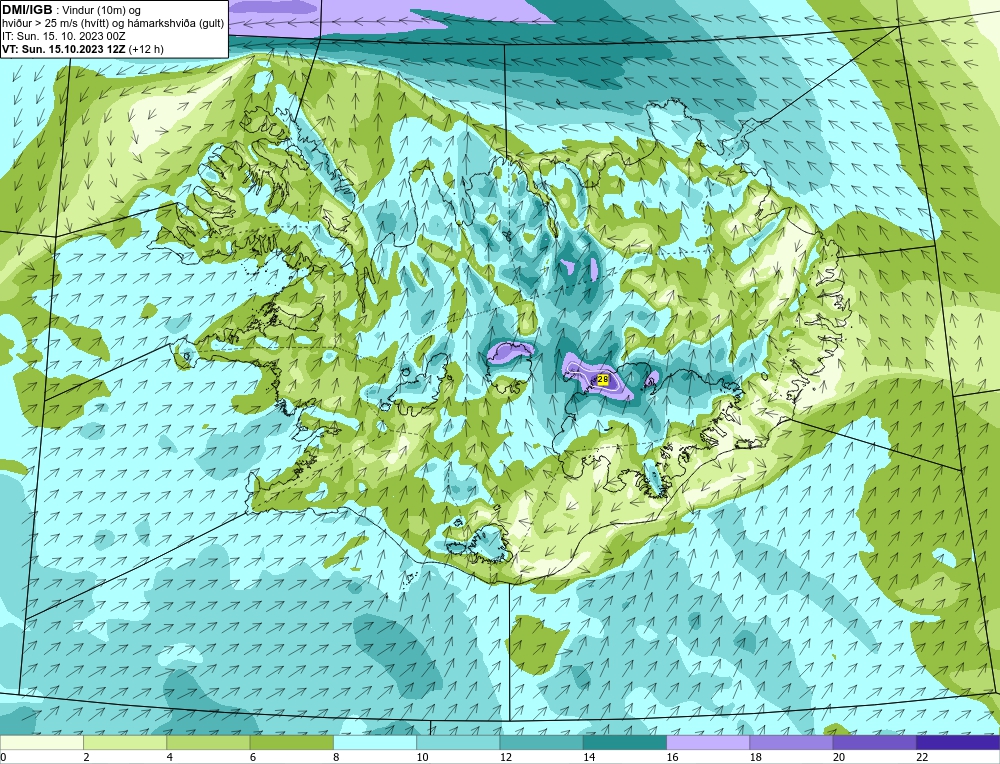Click the legend scale label 8
Viewport: 1000px width, 764px height.
pyautogui.click(x=336, y=757)
